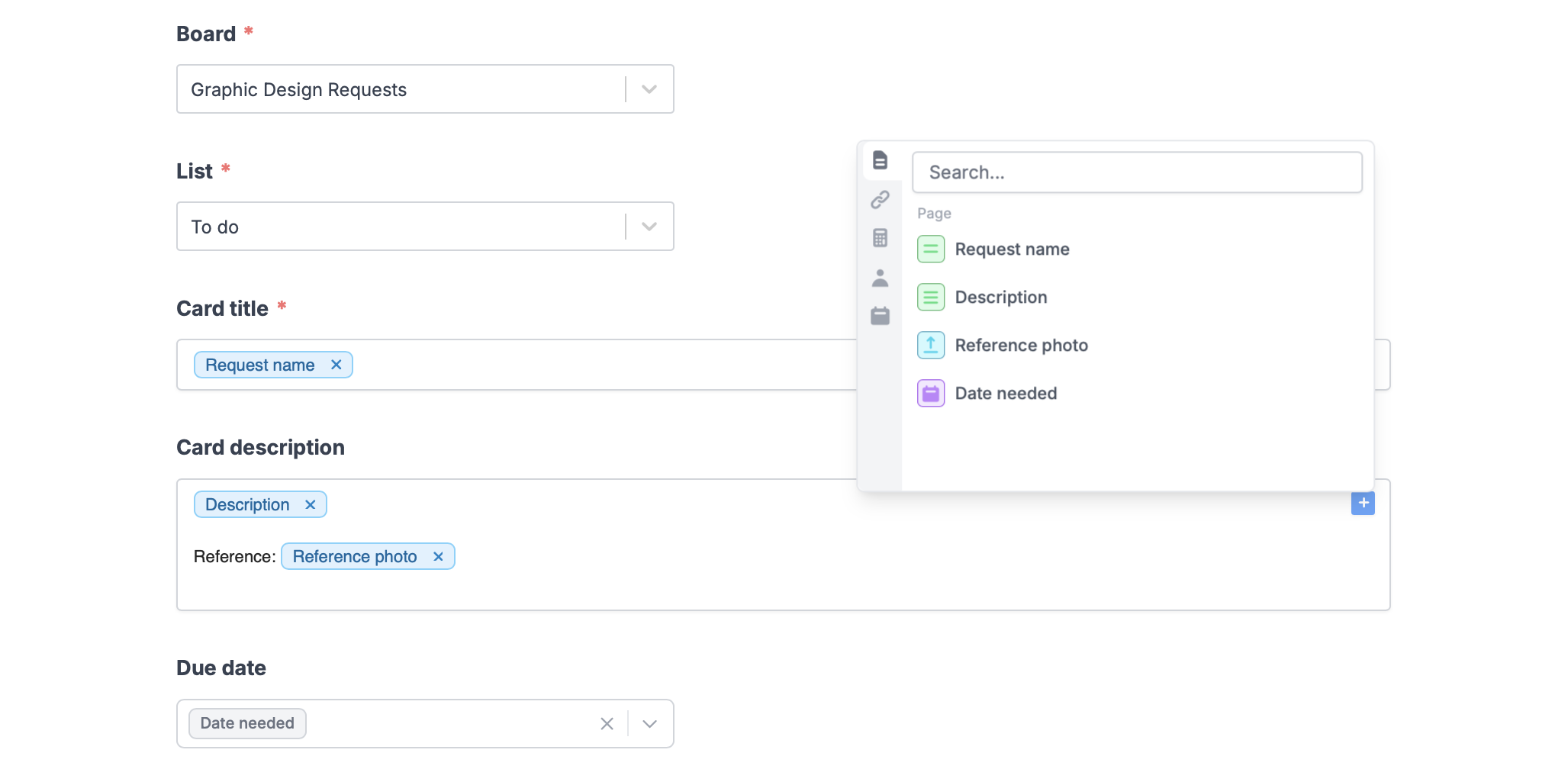Select Date needed from the Page list
The height and width of the screenshot is (769, 1568).
[x=1006, y=393]
